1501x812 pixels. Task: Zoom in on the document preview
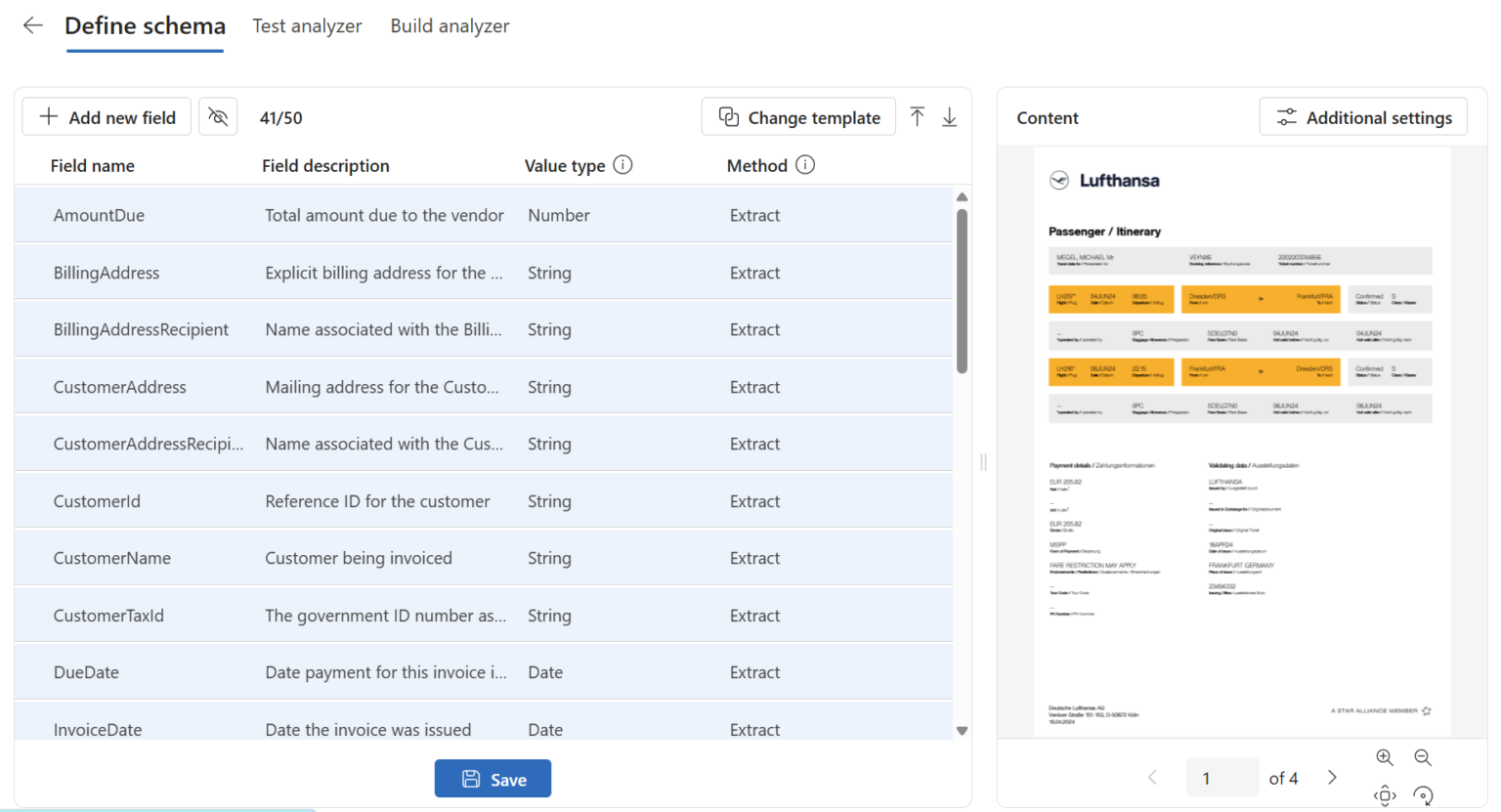pyautogui.click(x=1385, y=757)
